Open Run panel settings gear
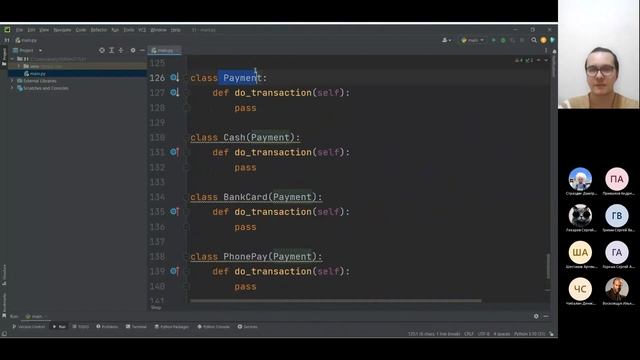This screenshot has height=360, width=640. (536, 316)
